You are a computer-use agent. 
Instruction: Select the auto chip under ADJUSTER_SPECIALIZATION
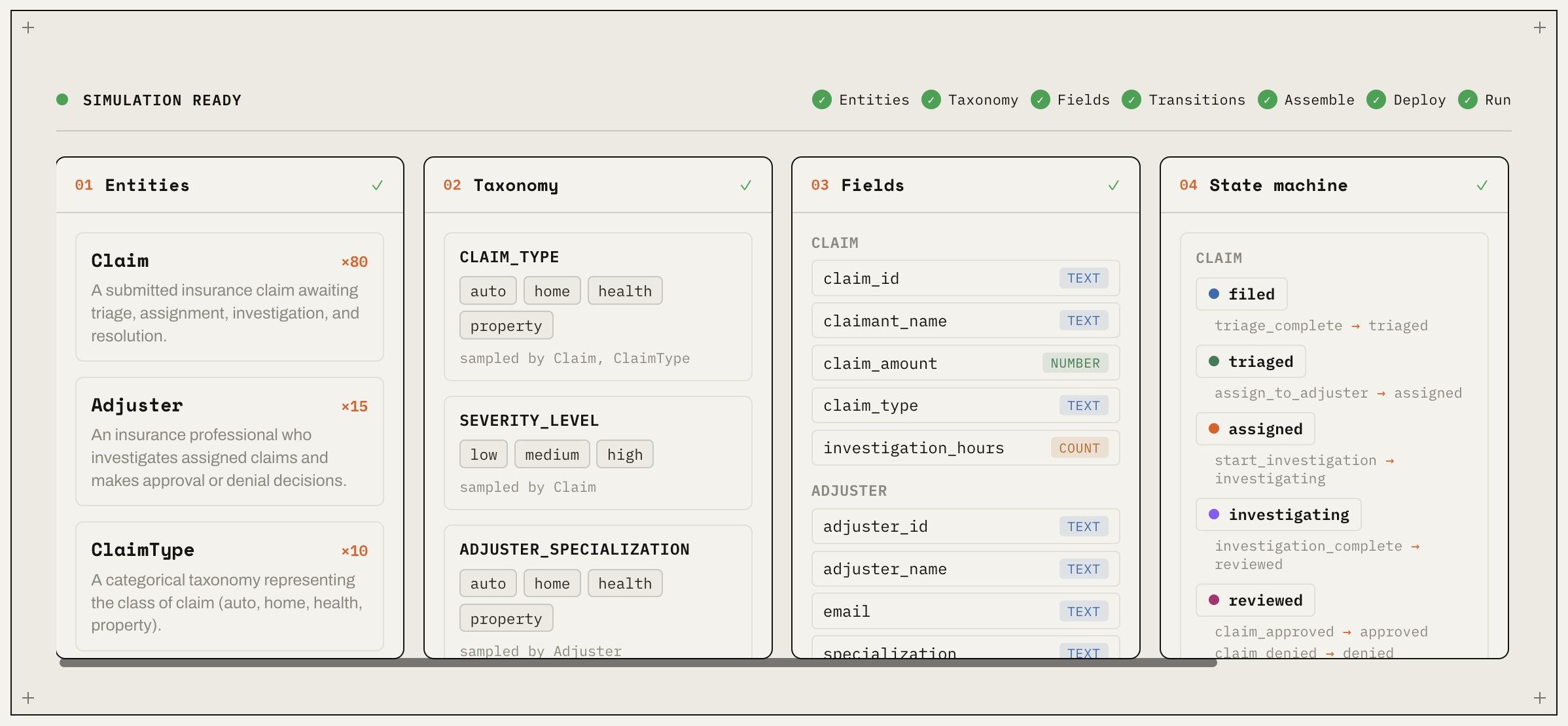click(488, 583)
